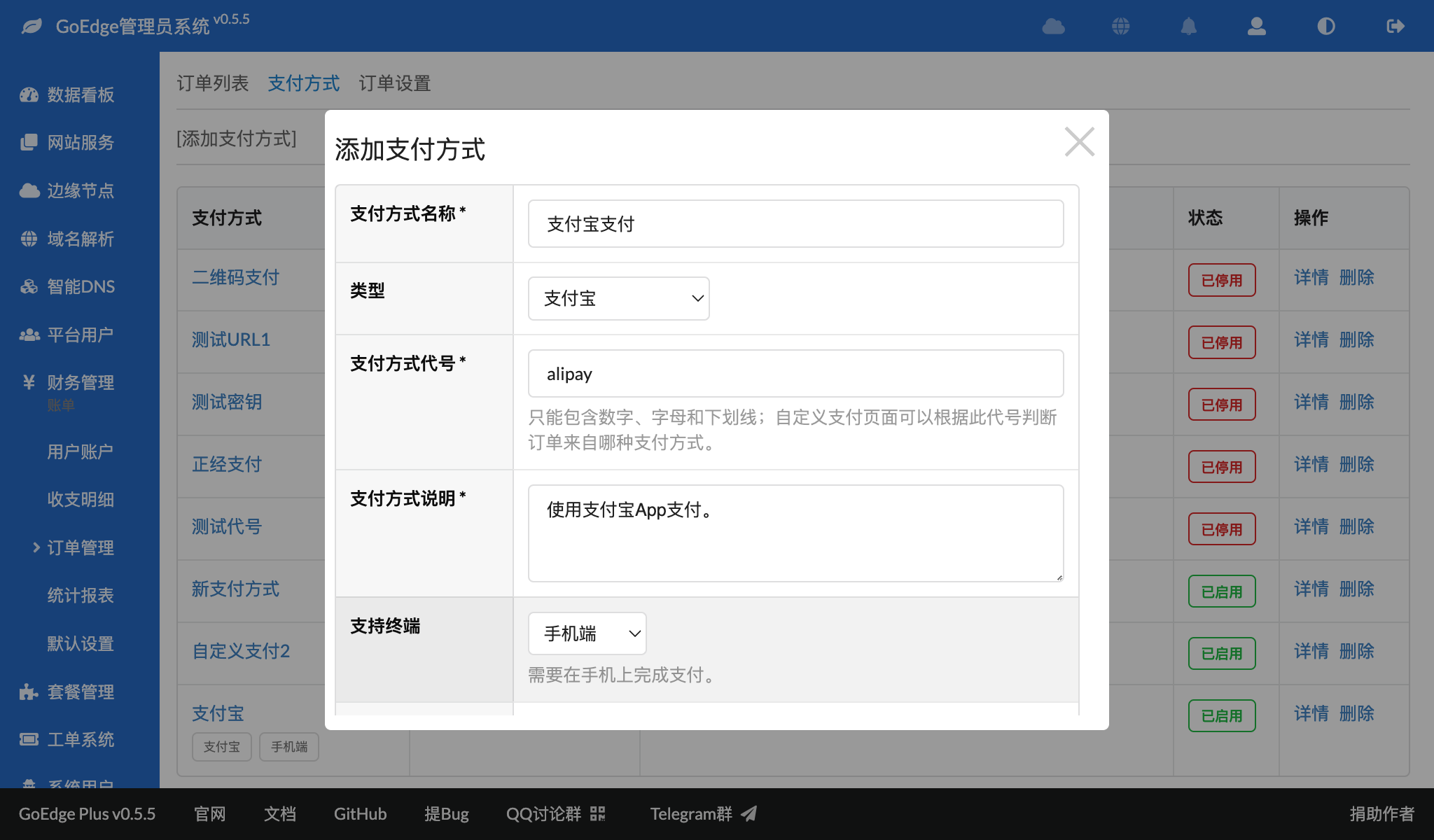Open 平台用户 in the sidebar

pyautogui.click(x=81, y=335)
